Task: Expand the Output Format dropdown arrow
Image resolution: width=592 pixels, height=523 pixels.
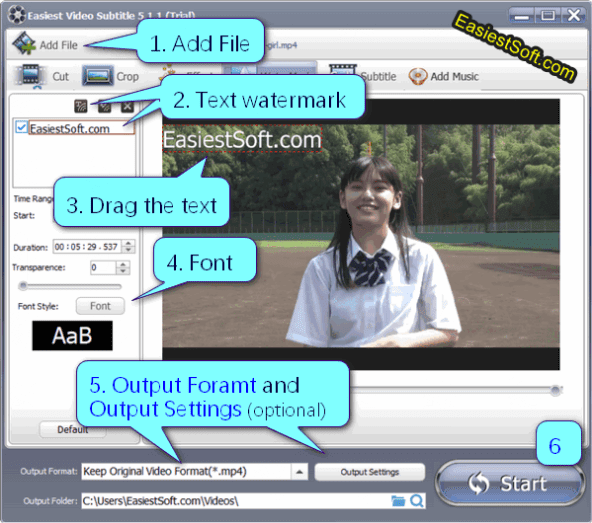Action: [299, 472]
